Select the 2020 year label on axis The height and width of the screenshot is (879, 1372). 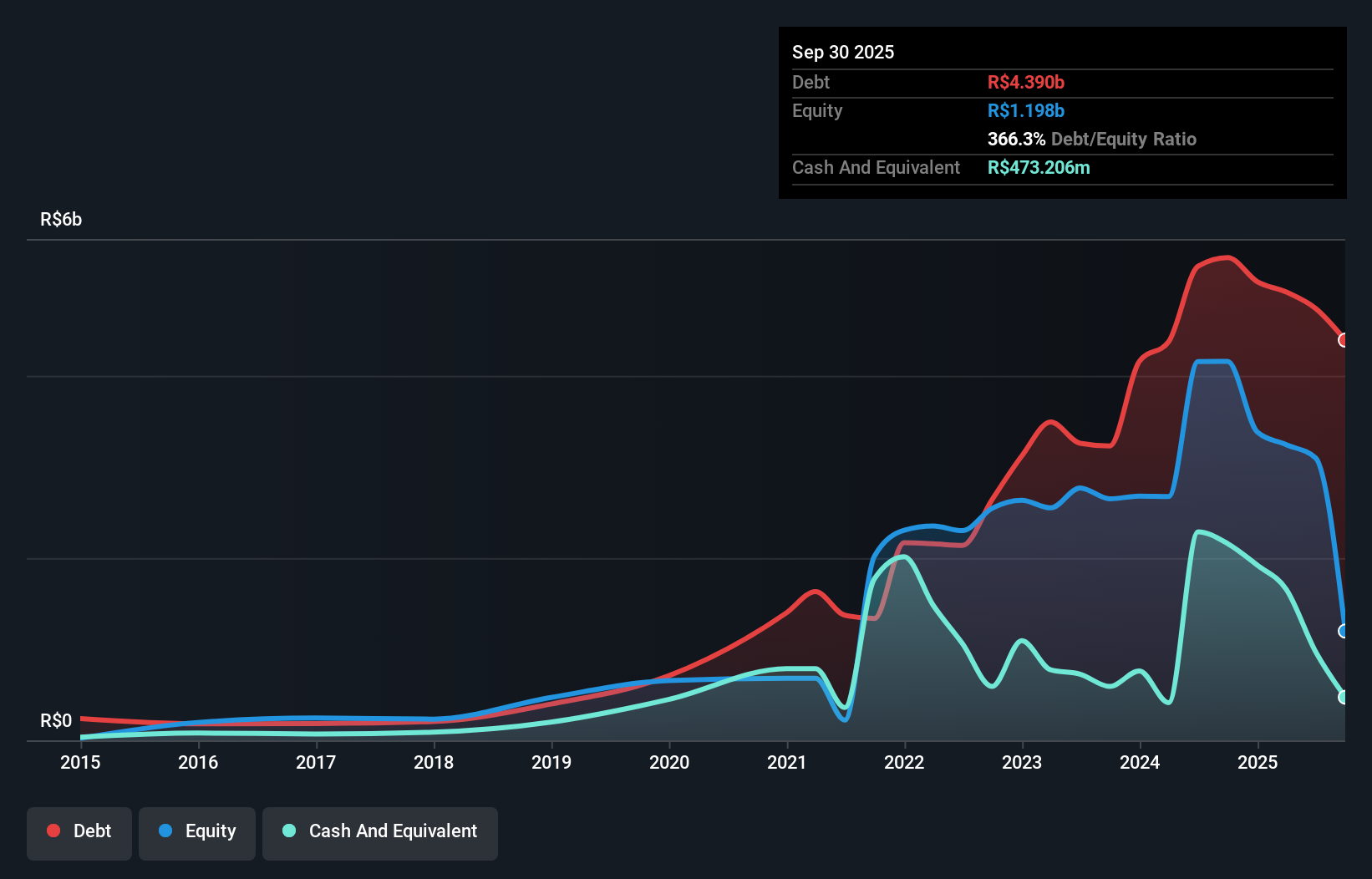(669, 762)
